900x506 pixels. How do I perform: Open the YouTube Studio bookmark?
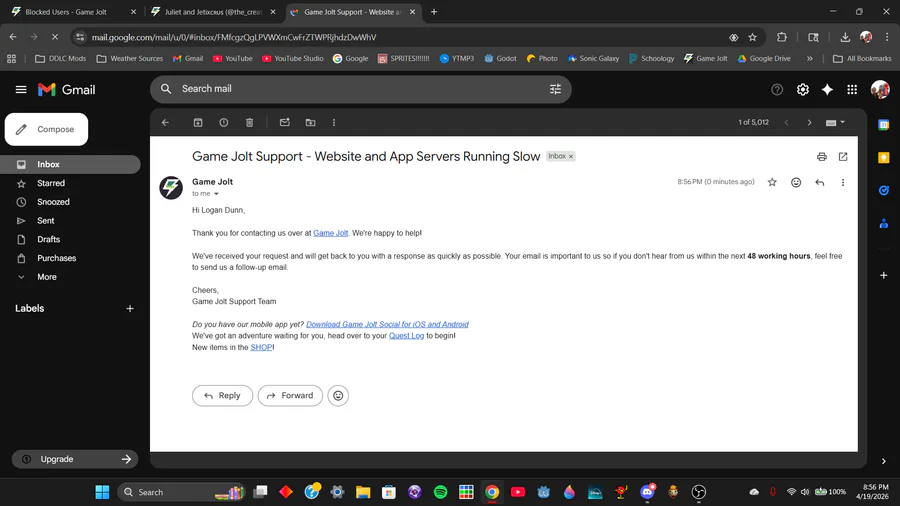tap(292, 59)
